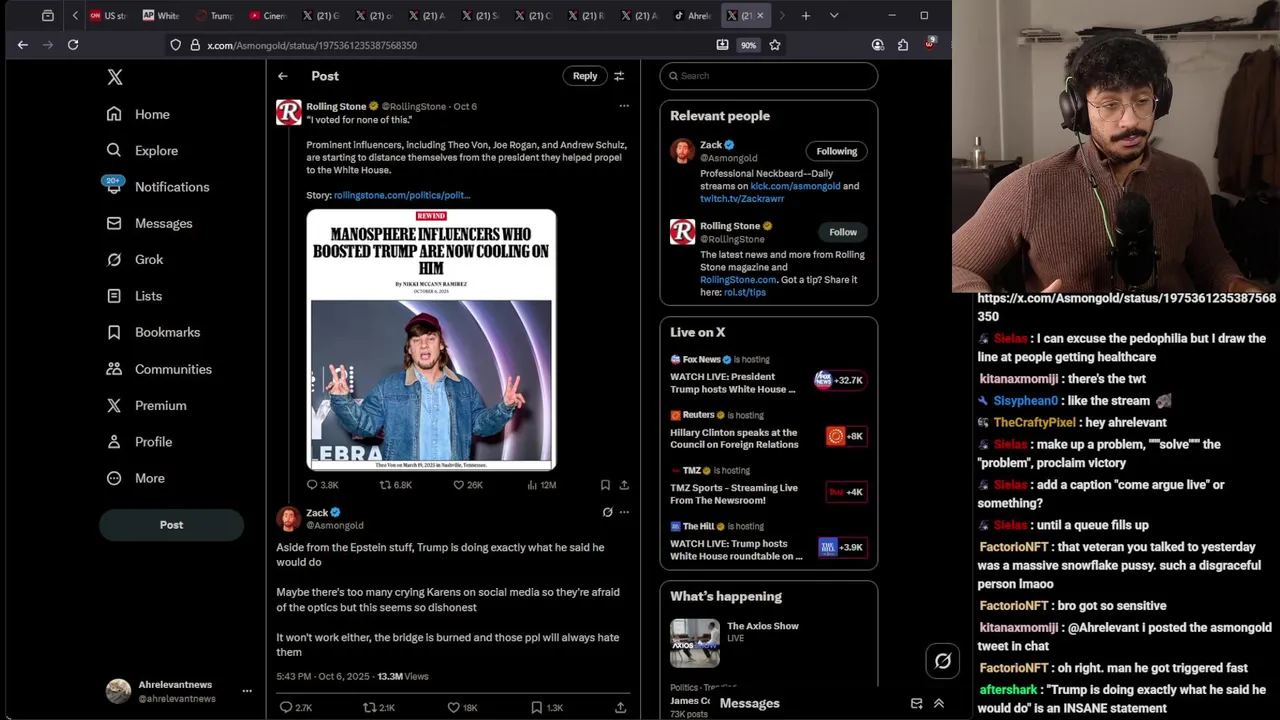
Task: Open Messages in sidebar
Action: (150, 223)
